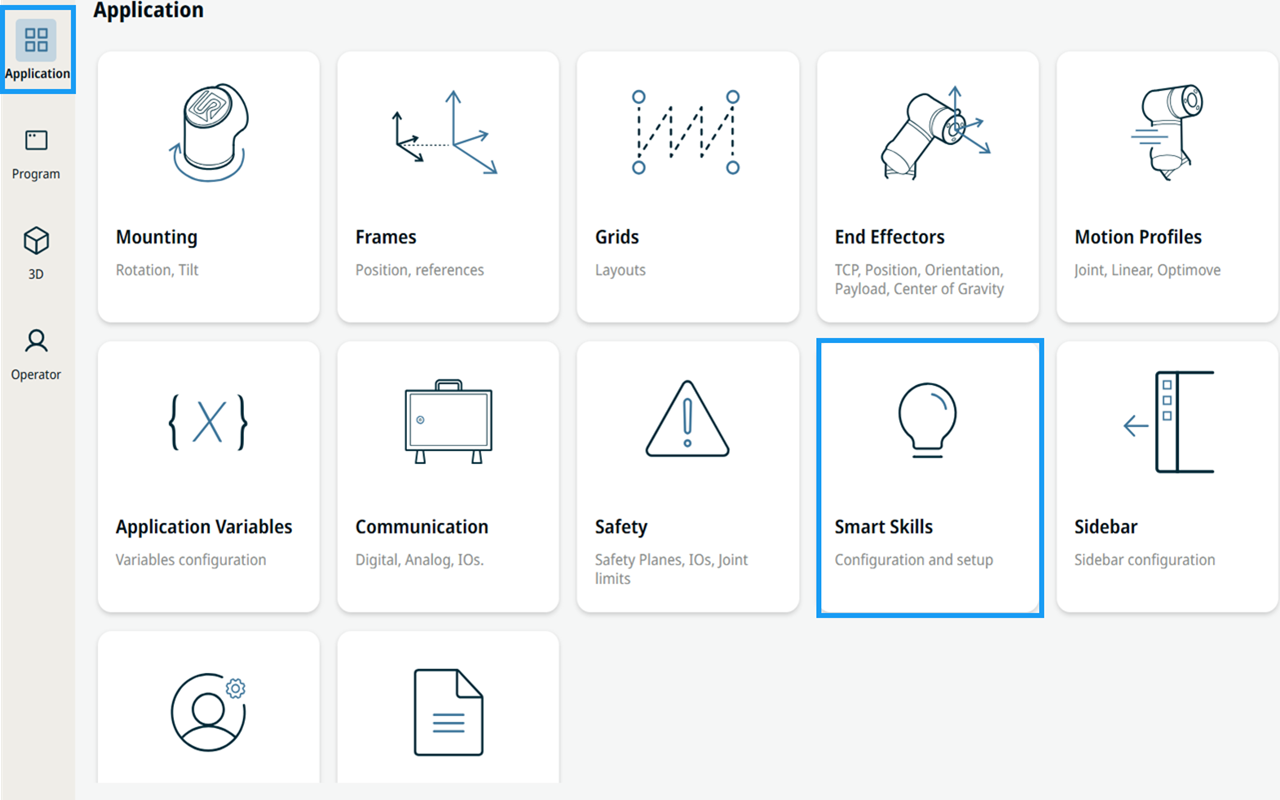Screen dimensions: 1280x800
Task: Open the document file icon tile
Action: click(x=449, y=712)
